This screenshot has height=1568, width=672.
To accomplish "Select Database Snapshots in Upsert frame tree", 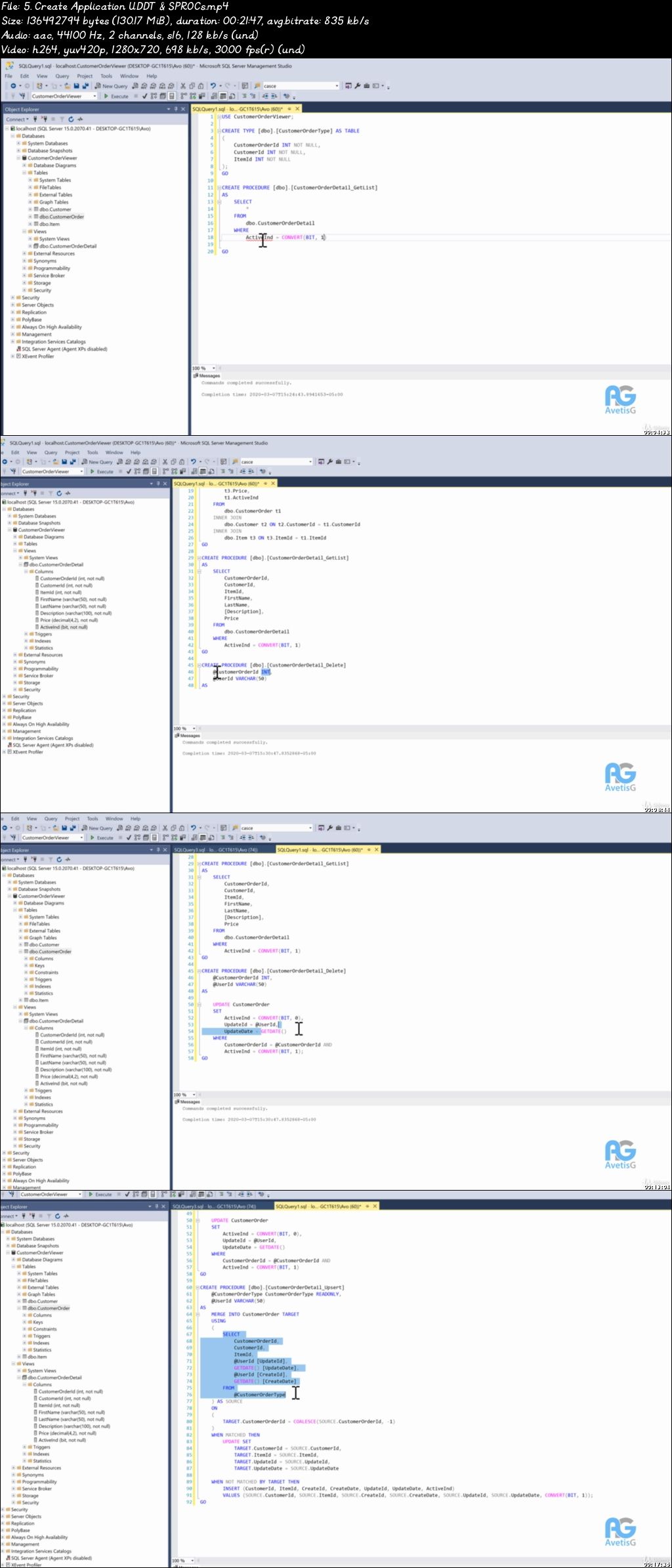I will [x=34, y=1246].
